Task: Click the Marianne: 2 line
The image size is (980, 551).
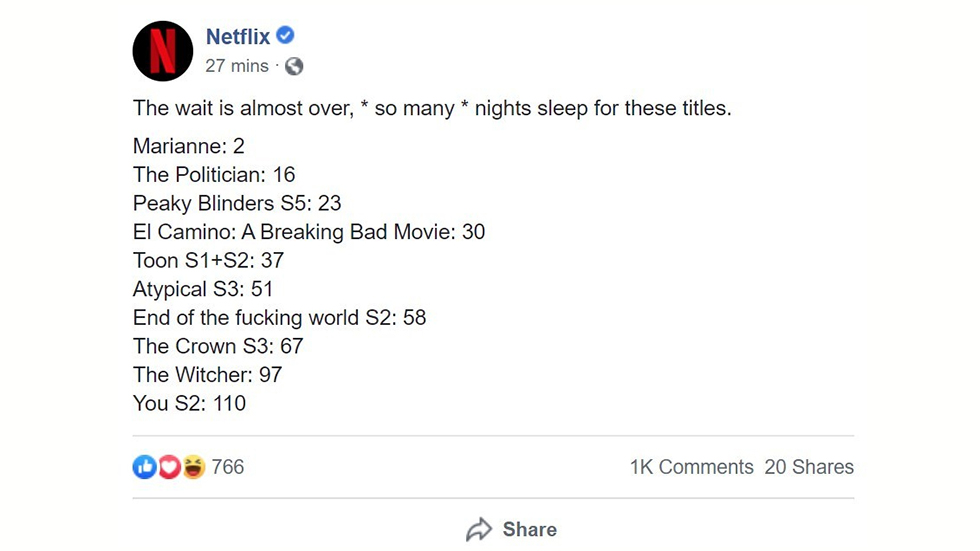Action: (x=188, y=146)
